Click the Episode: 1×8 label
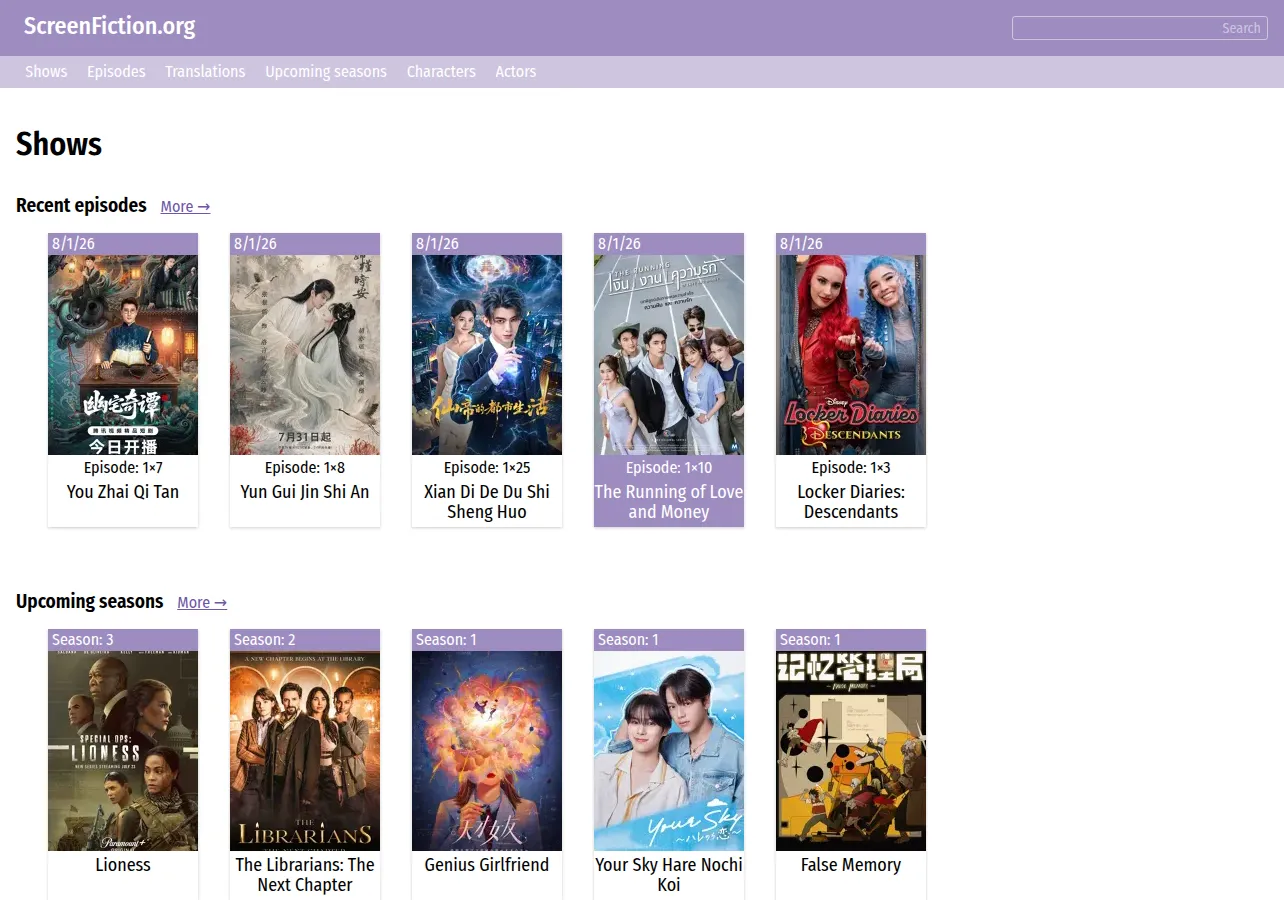This screenshot has width=1284, height=900. click(x=305, y=468)
